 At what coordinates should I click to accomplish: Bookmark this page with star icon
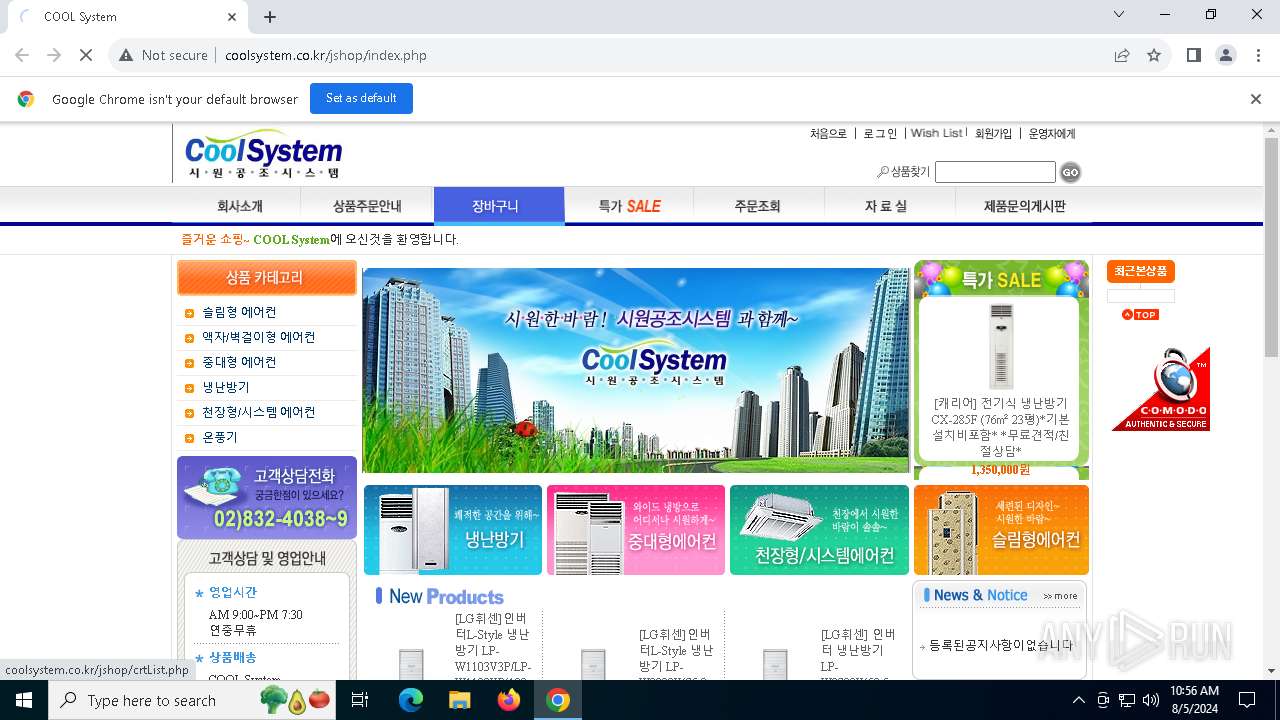(x=1154, y=55)
